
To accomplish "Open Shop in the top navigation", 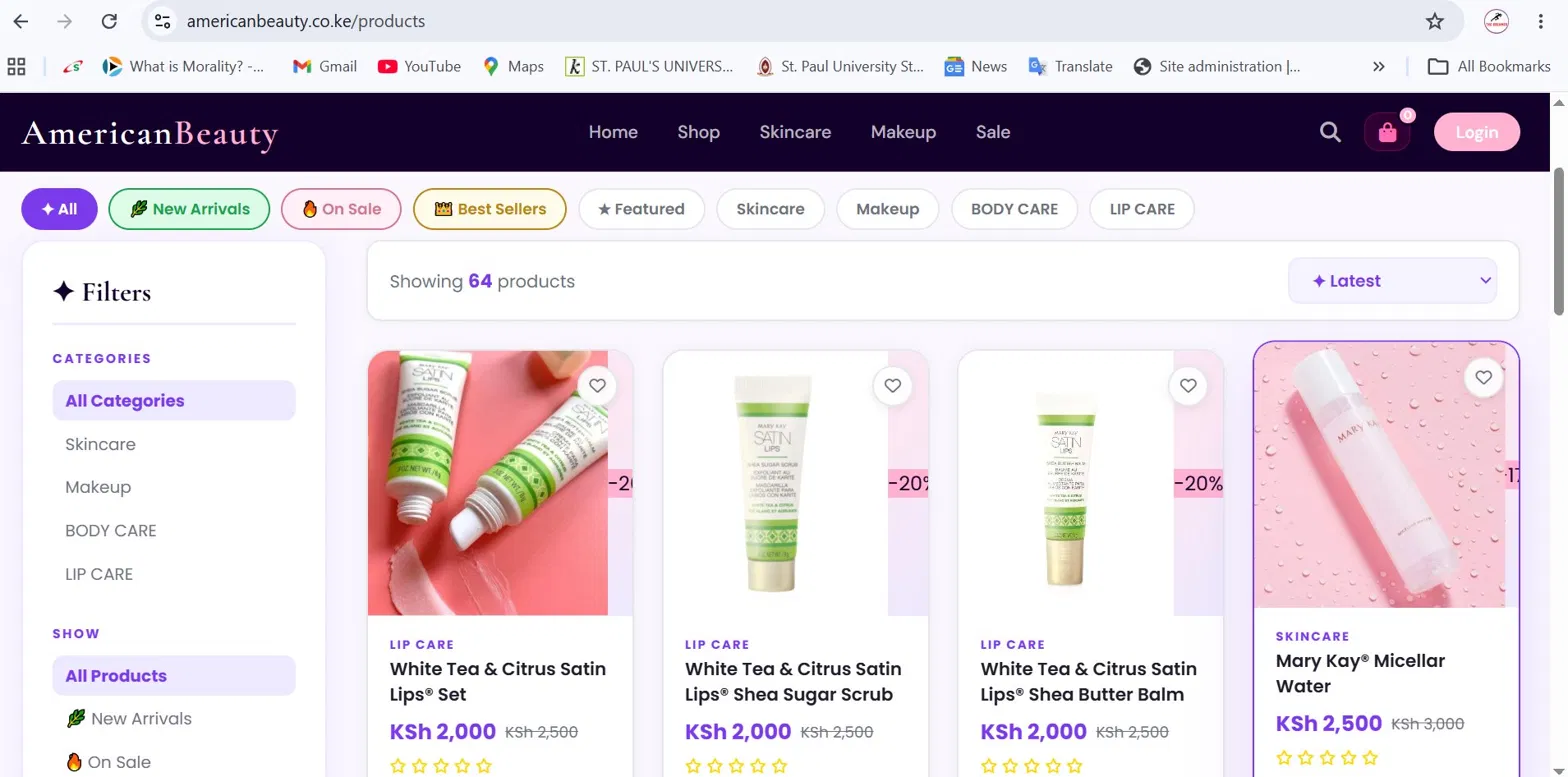I will point(698,132).
